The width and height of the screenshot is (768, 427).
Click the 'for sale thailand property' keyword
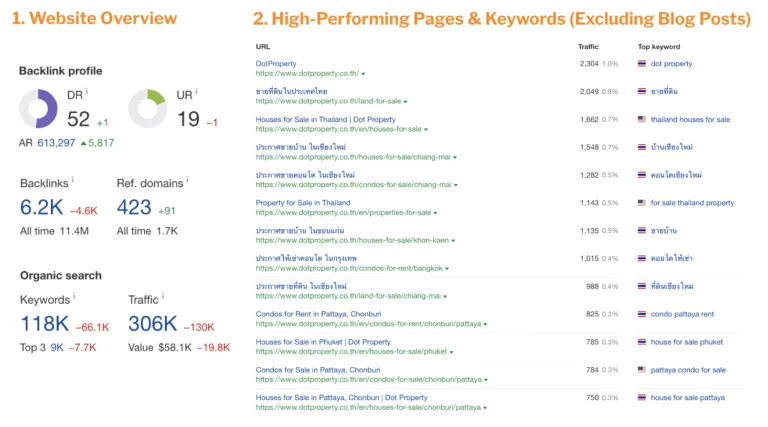coord(693,203)
